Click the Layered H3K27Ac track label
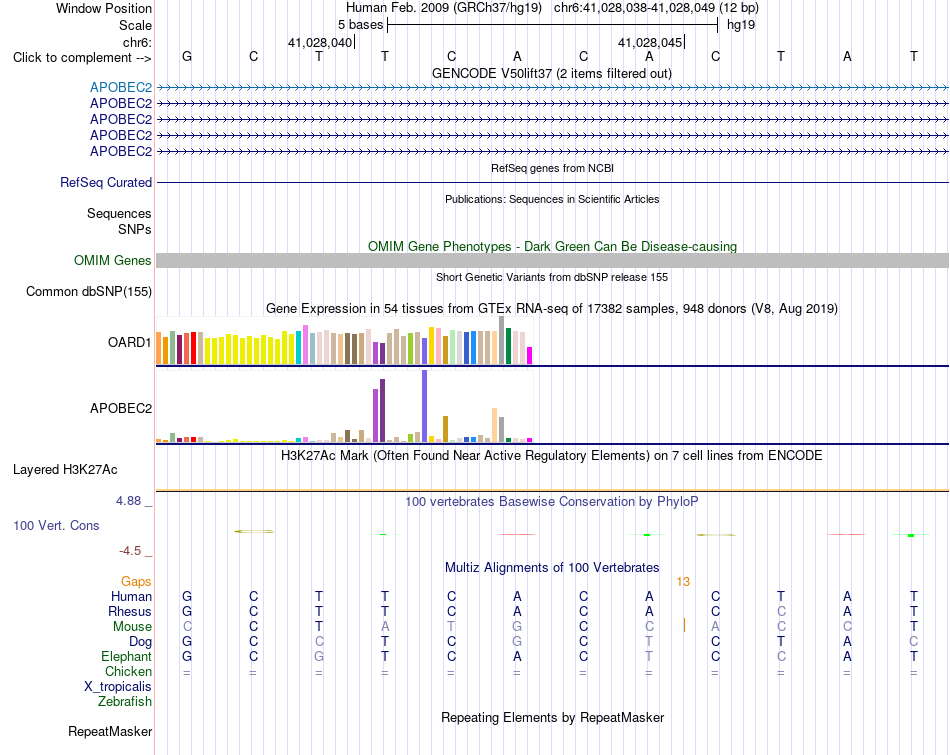 point(65,470)
